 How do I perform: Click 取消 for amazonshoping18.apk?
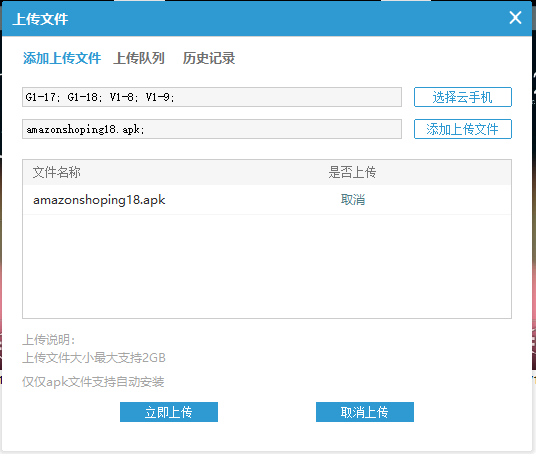pyautogui.click(x=353, y=200)
